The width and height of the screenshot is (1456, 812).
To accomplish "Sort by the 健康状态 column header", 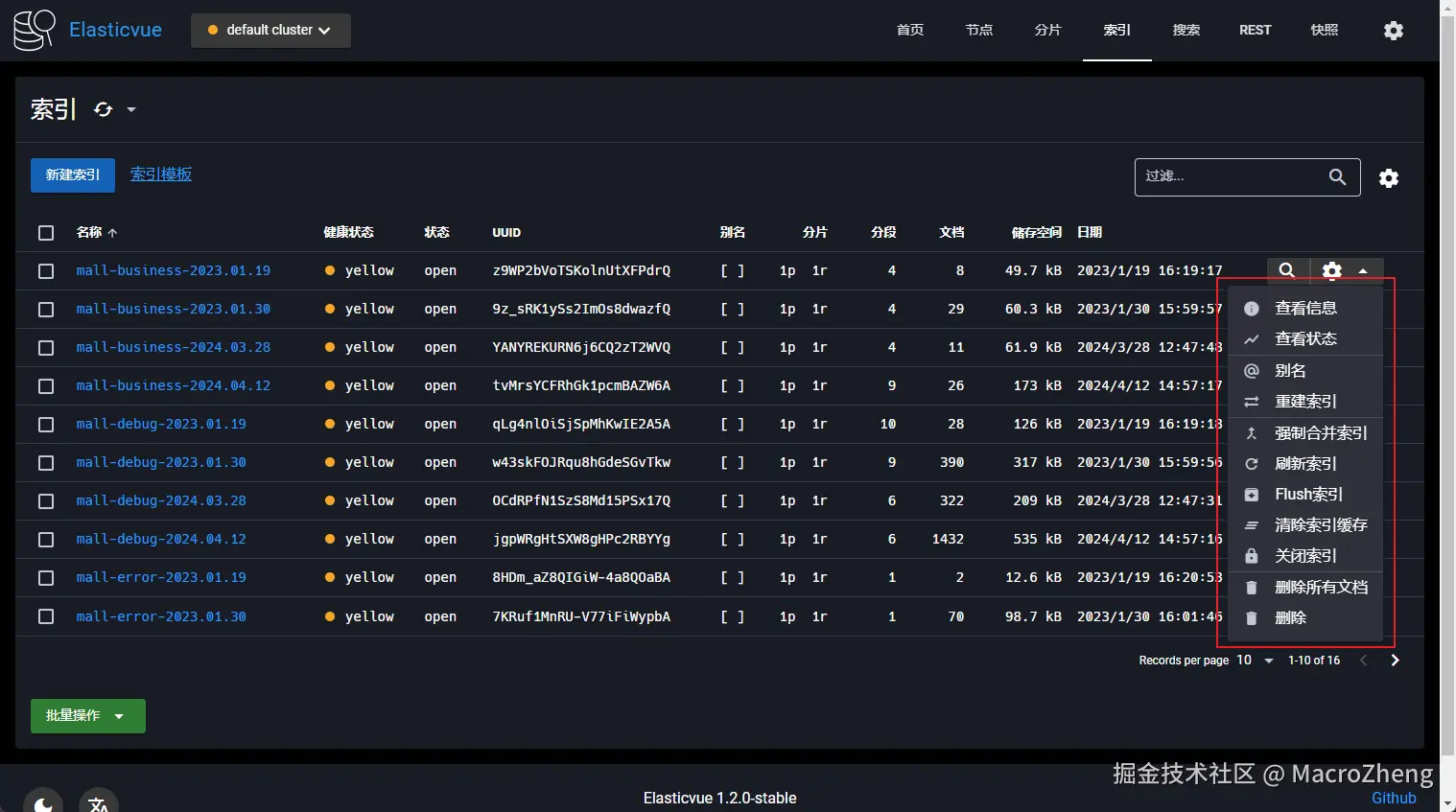I will (x=349, y=233).
